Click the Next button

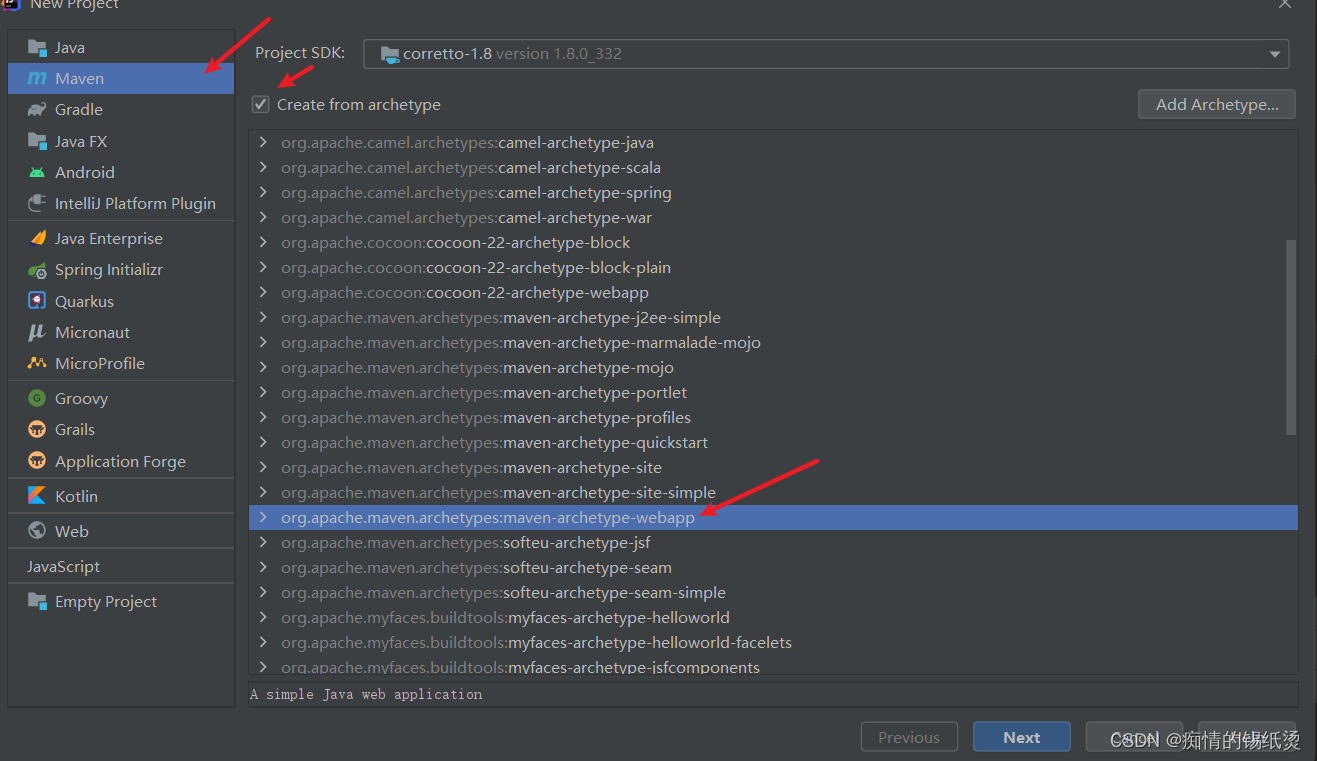point(1022,737)
